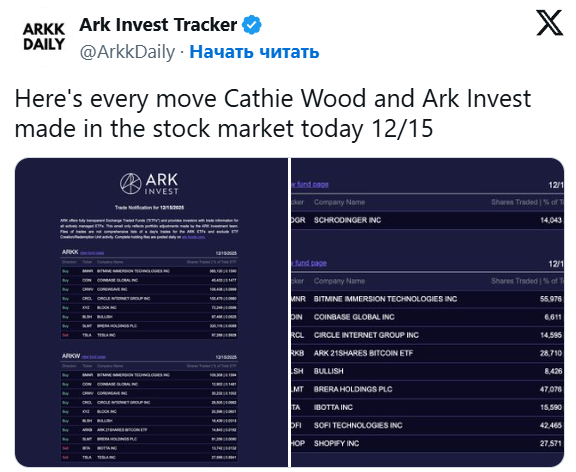This screenshot has width=576, height=472.
Task: Open the Ark Invest Tracker profile name
Action: click(x=158, y=25)
